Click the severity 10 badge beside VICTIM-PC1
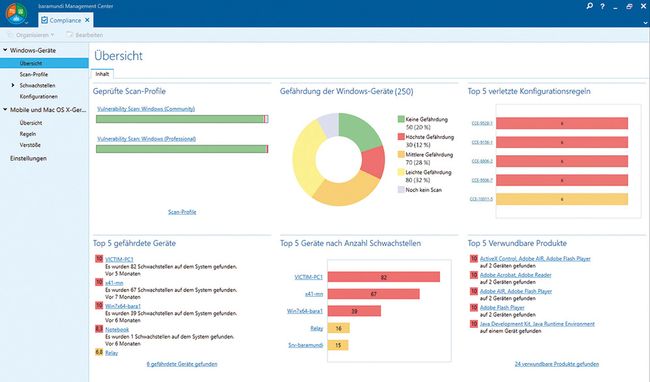 click(x=99, y=259)
